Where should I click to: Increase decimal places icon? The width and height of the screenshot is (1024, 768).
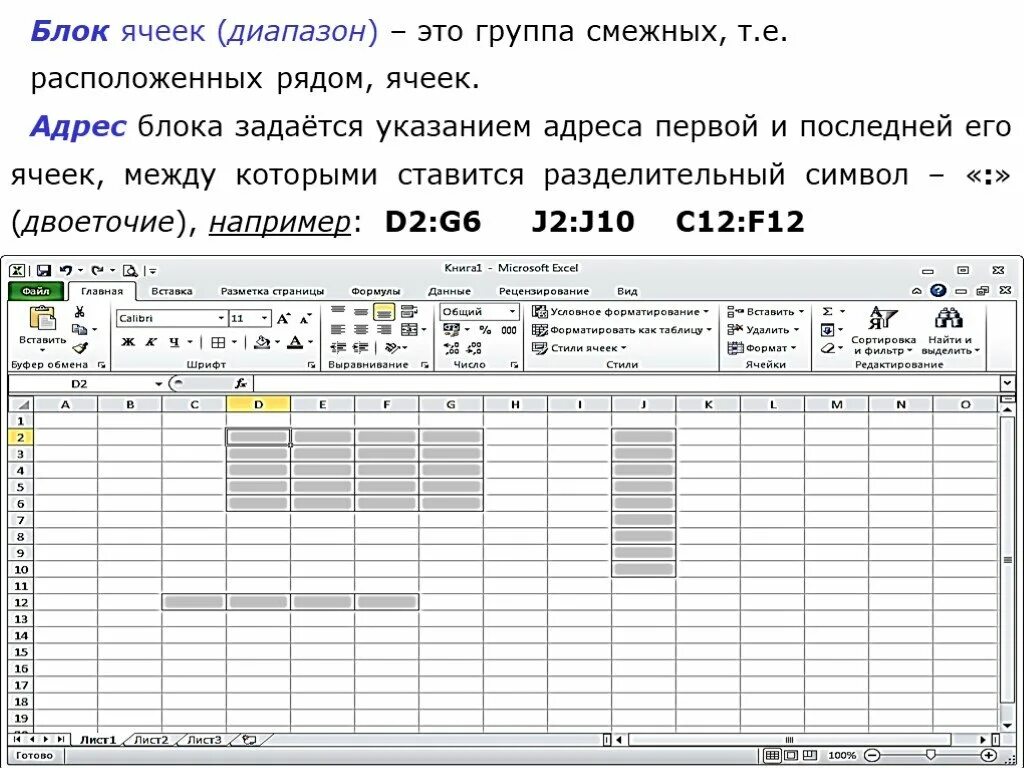(451, 349)
